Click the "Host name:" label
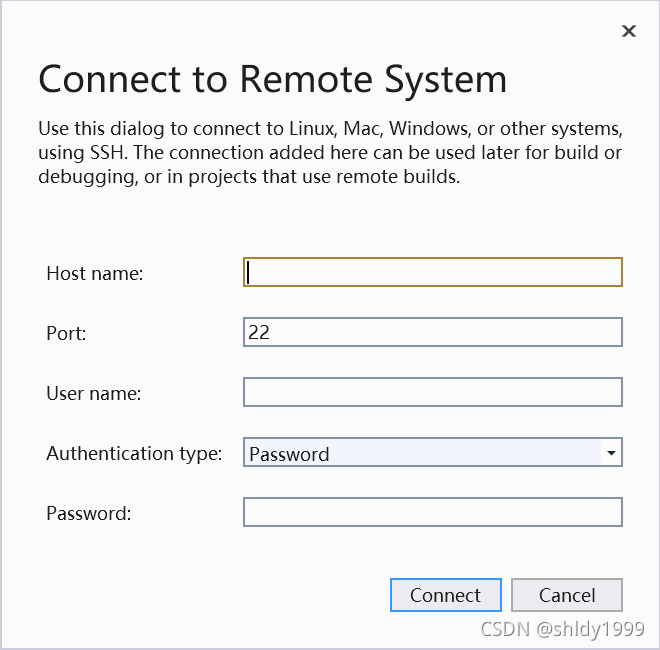 click(x=95, y=273)
